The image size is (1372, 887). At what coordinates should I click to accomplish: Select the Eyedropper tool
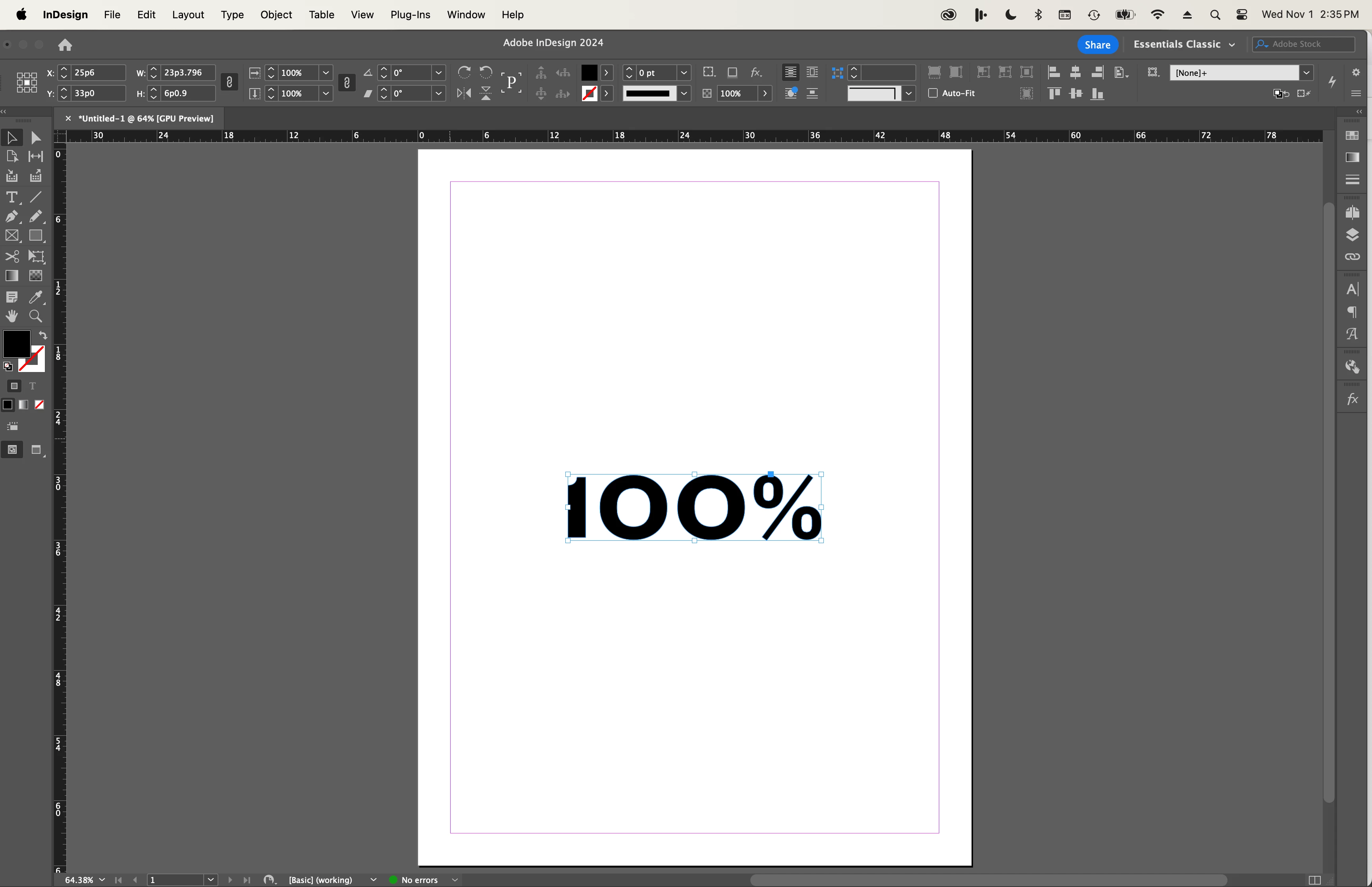36,297
